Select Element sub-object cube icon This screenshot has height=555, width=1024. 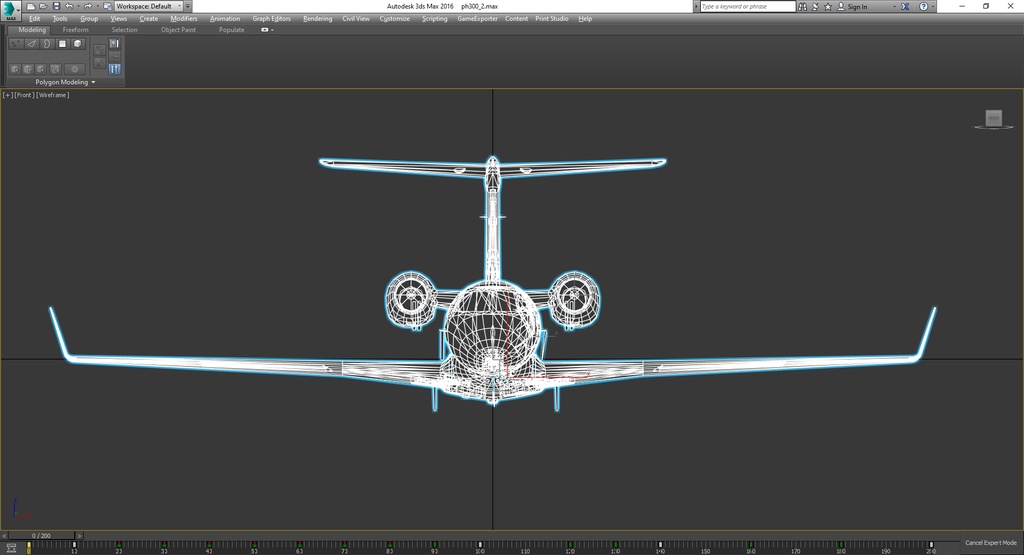click(78, 44)
